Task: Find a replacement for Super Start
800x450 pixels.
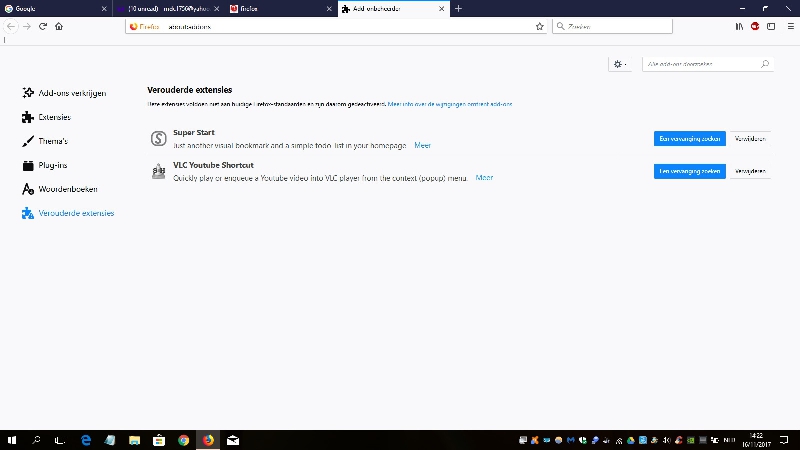Action: point(689,139)
